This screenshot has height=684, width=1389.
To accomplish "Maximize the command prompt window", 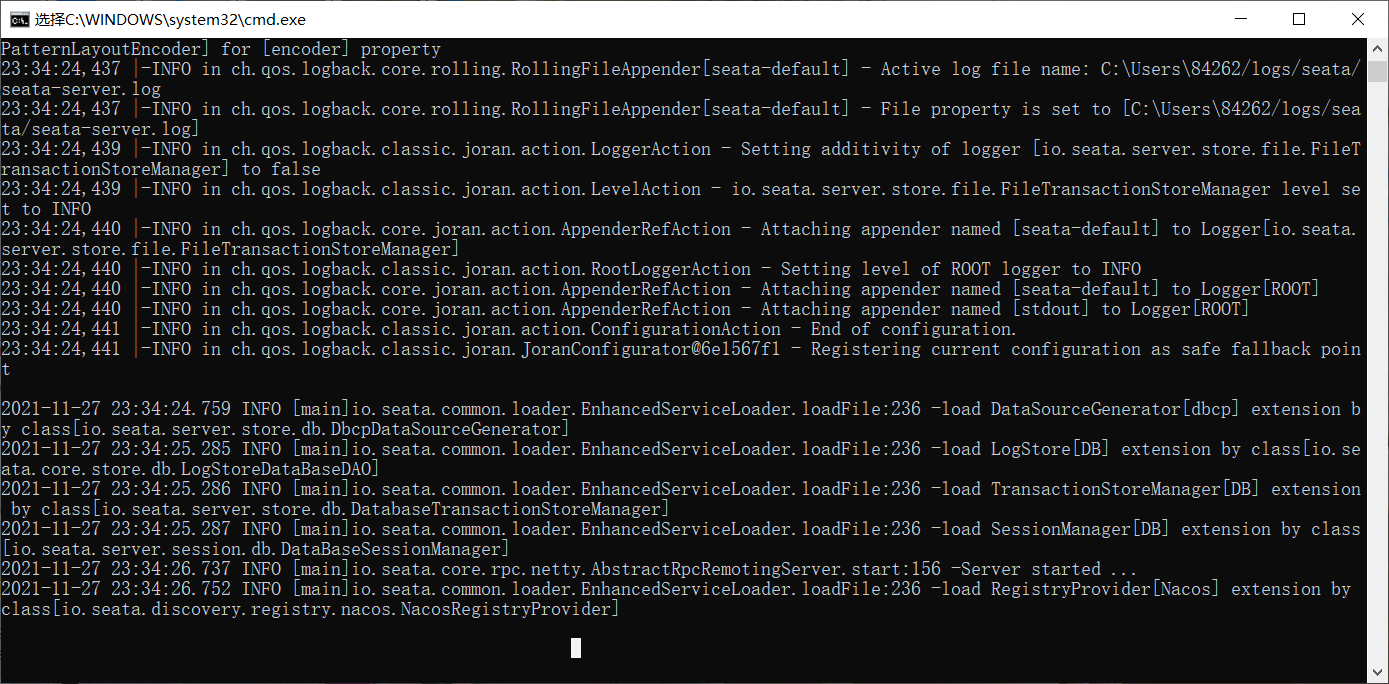I will click(x=1298, y=19).
